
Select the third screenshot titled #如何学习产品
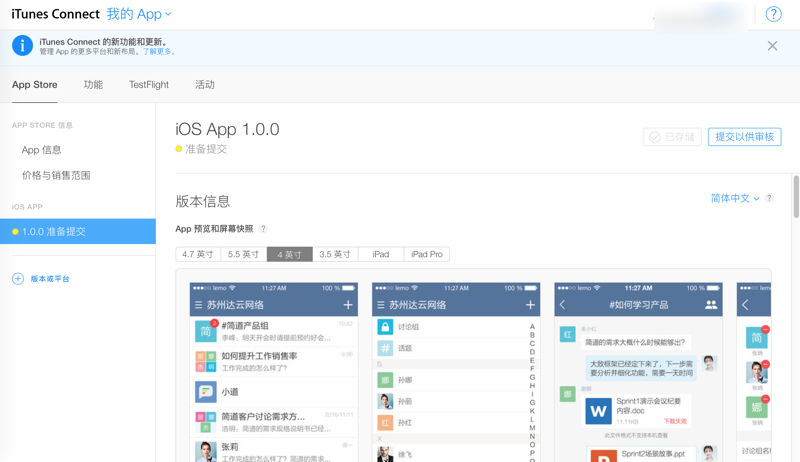(638, 372)
